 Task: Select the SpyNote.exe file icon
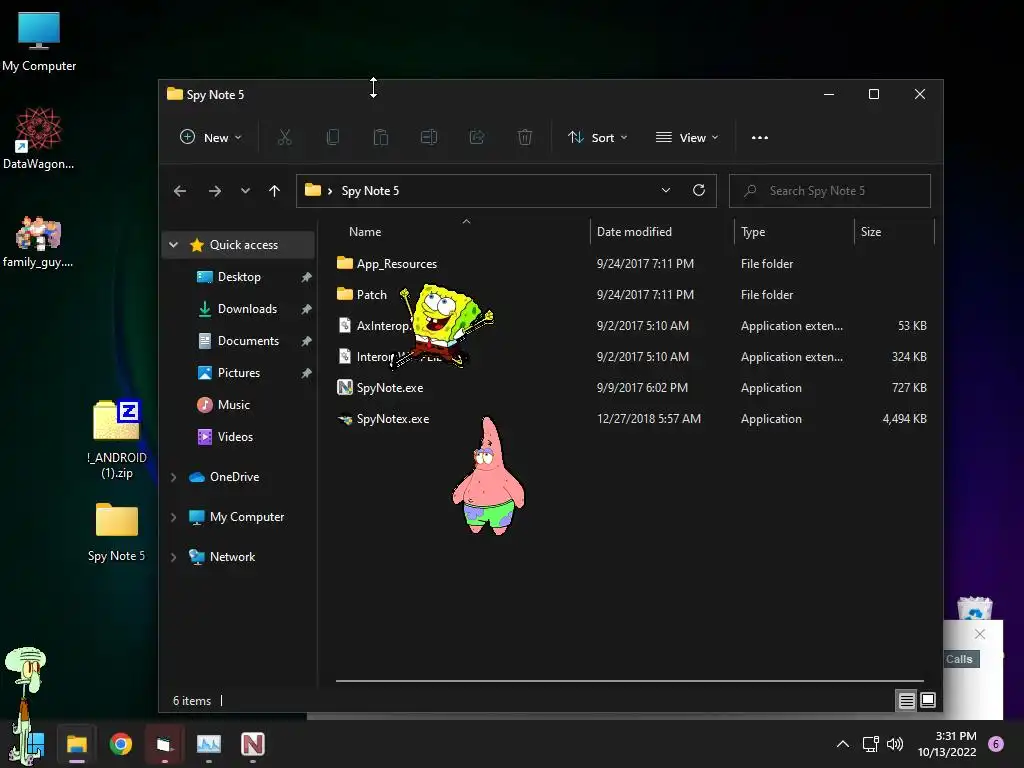tap(345, 387)
